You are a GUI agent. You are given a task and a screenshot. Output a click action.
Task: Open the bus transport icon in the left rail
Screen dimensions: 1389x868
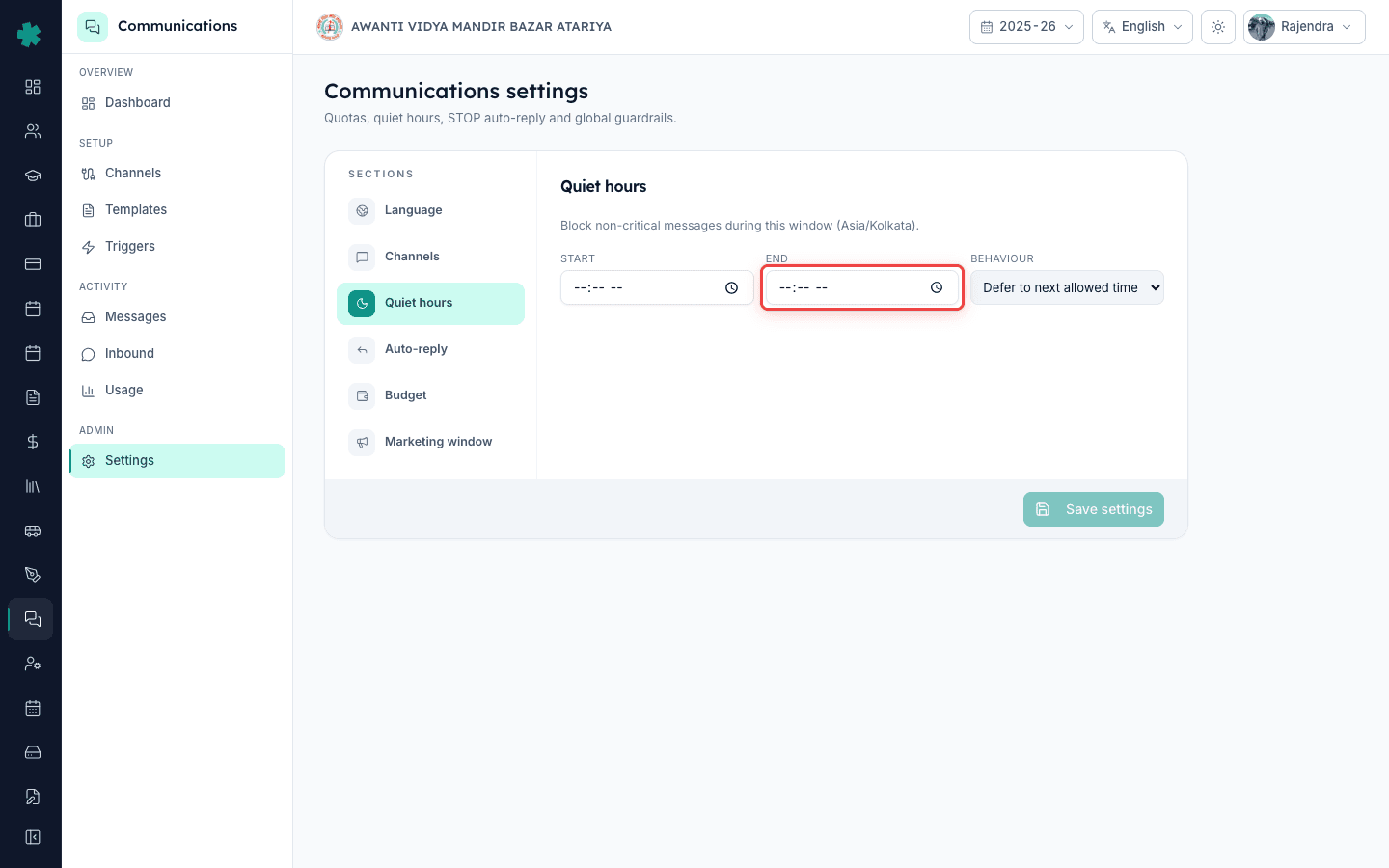click(33, 530)
